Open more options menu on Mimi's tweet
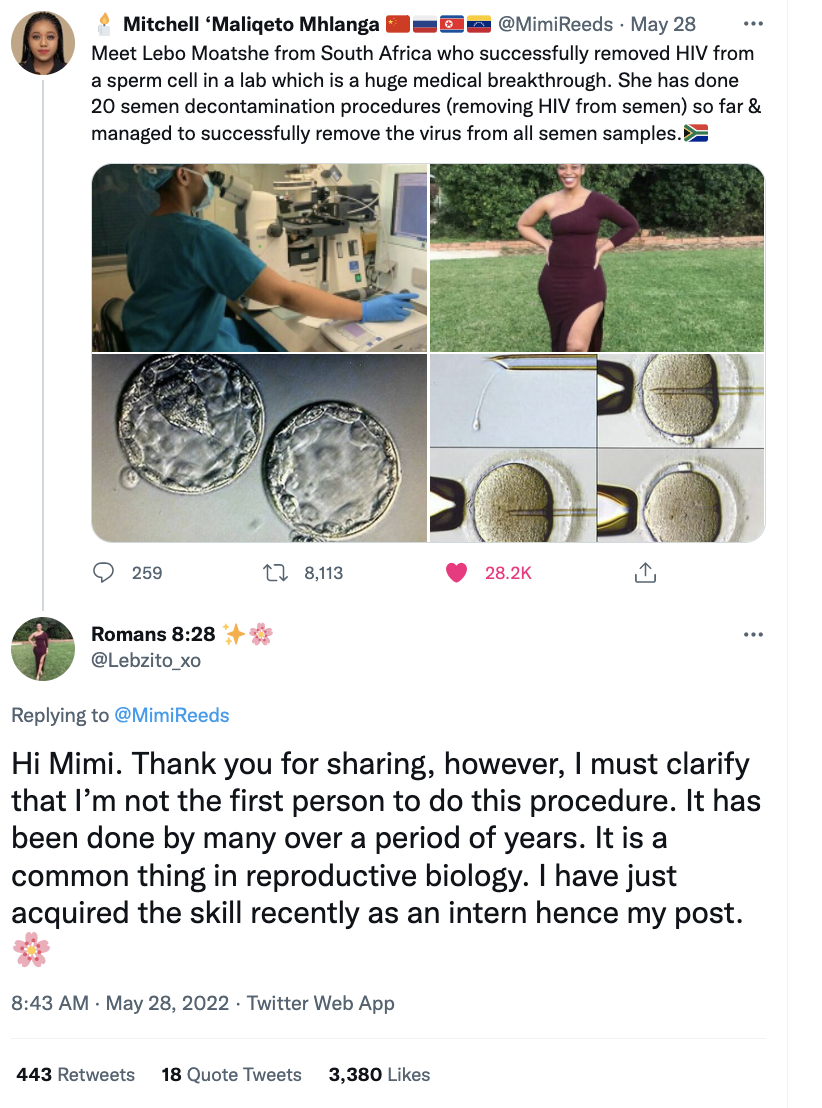822x1108 pixels. [x=753, y=24]
